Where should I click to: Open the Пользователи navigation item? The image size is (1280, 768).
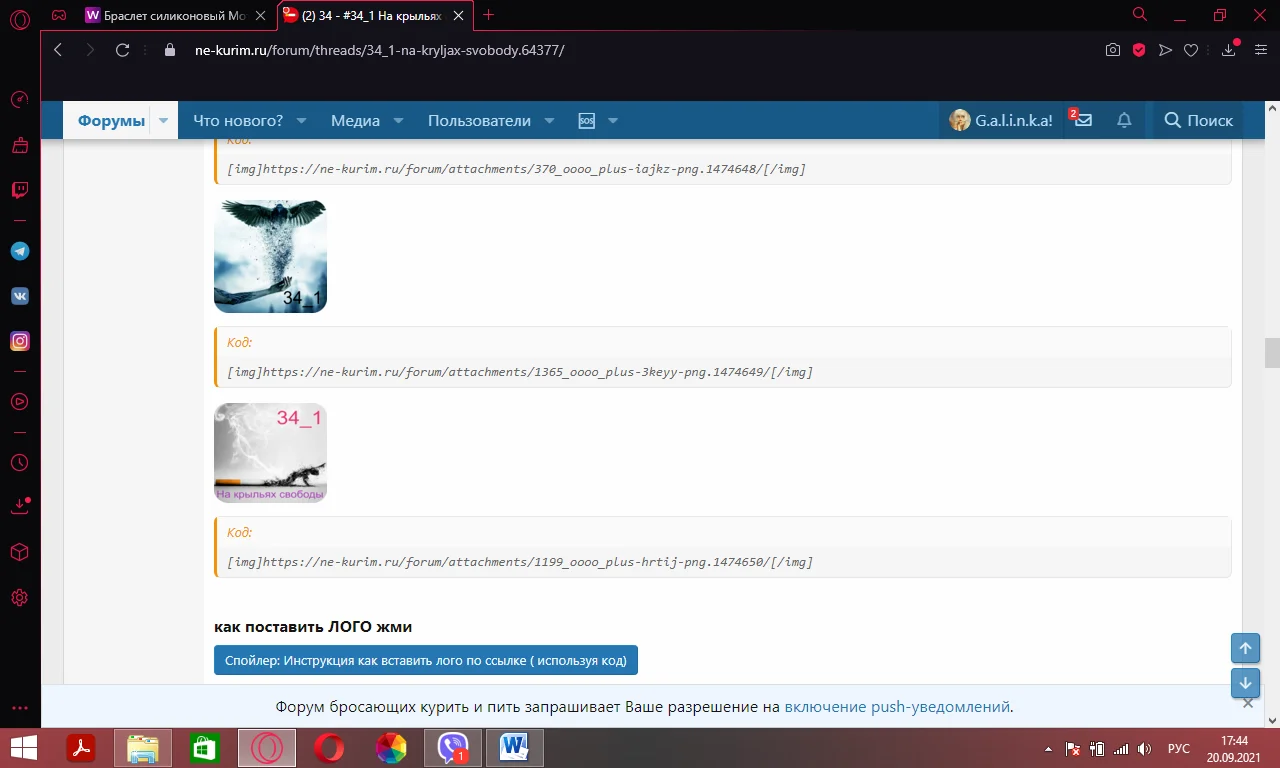click(479, 120)
